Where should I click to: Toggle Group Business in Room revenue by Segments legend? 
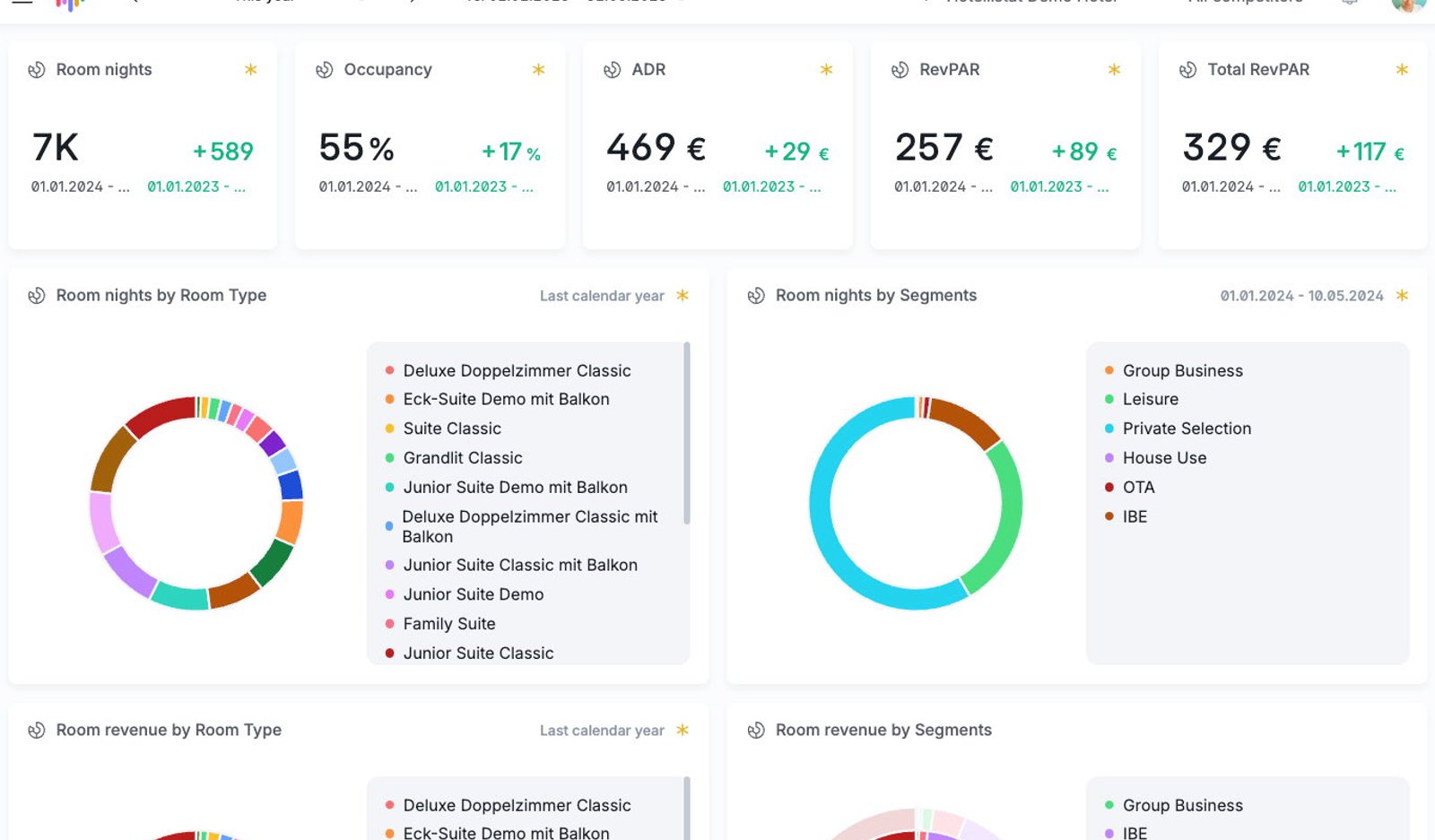(x=1174, y=805)
